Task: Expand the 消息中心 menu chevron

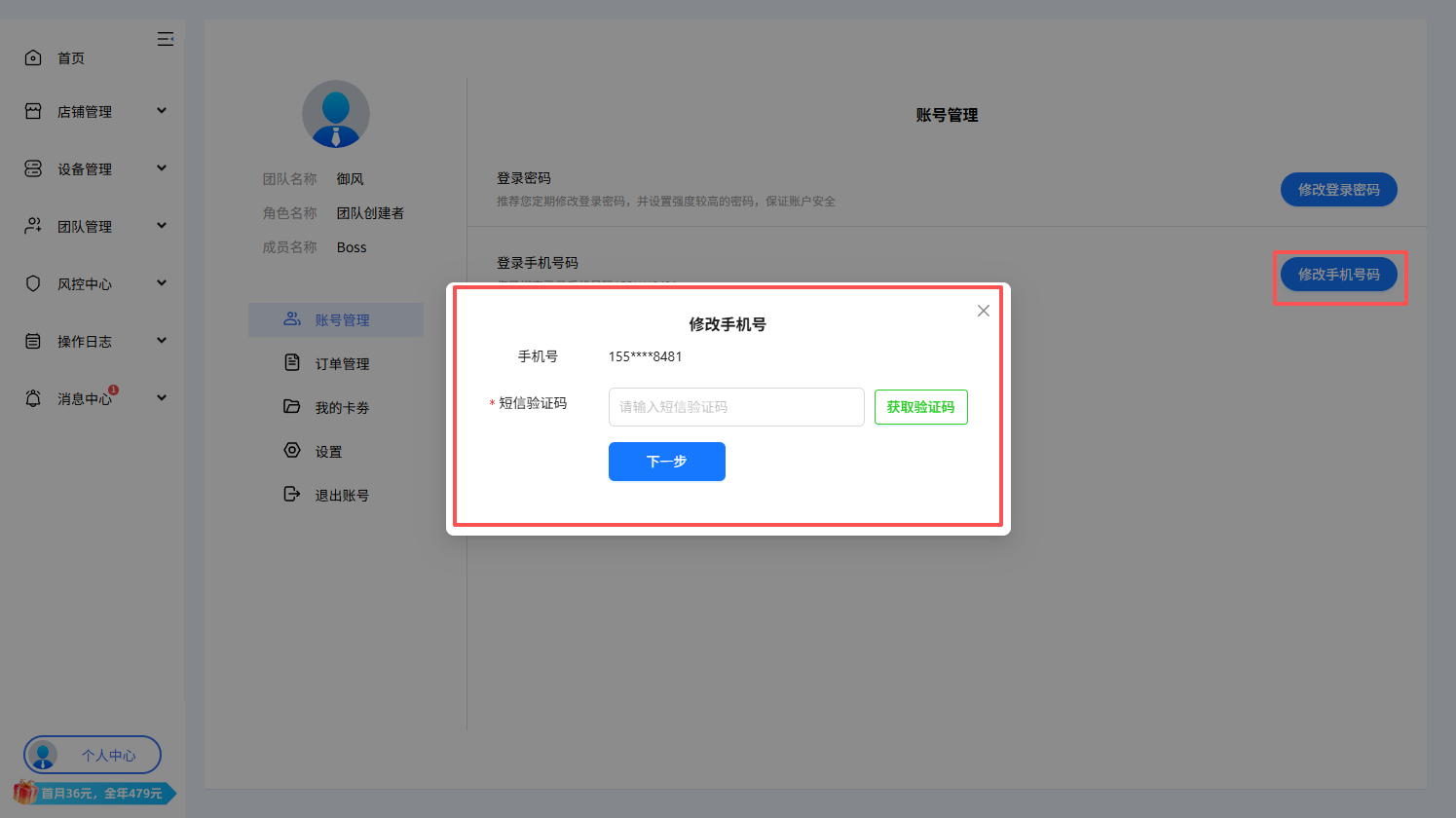Action: tap(162, 397)
